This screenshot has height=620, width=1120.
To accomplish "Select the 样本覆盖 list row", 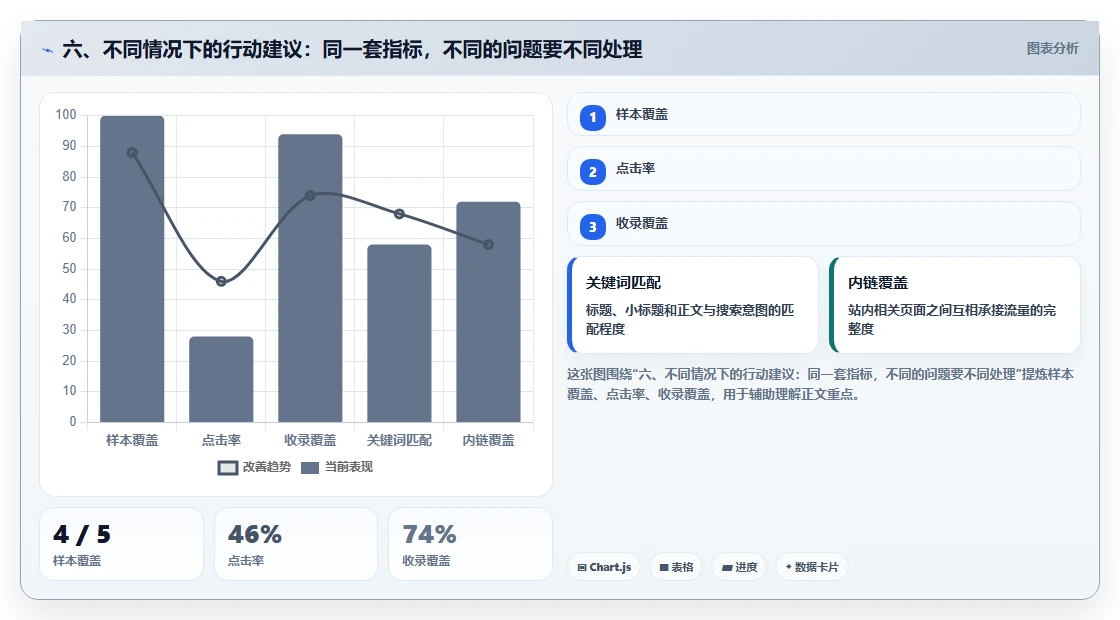I will 824,114.
